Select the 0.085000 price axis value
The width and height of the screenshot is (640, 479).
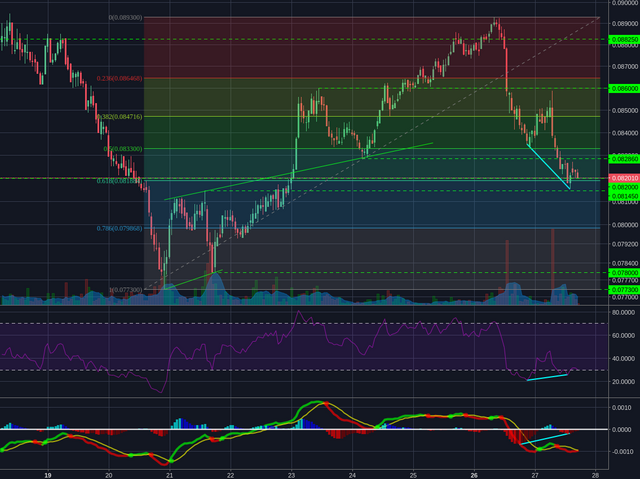click(x=625, y=110)
